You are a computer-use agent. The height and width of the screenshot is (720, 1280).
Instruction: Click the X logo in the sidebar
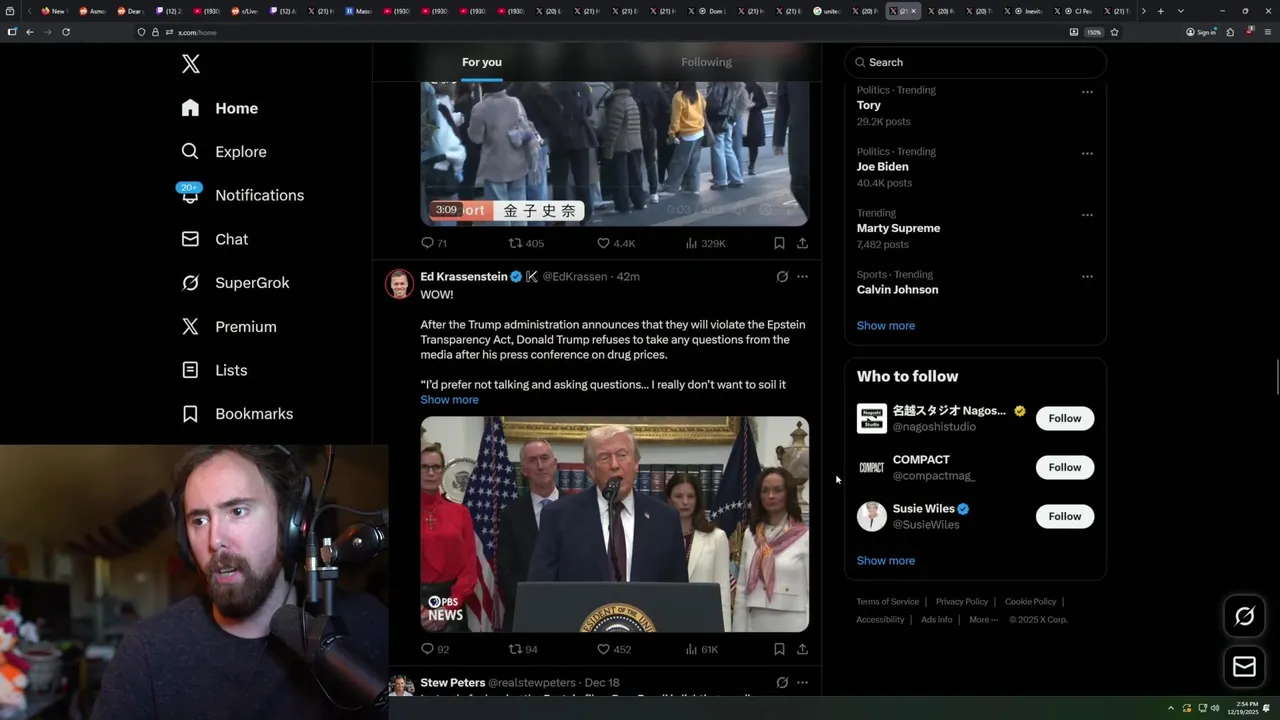click(191, 64)
